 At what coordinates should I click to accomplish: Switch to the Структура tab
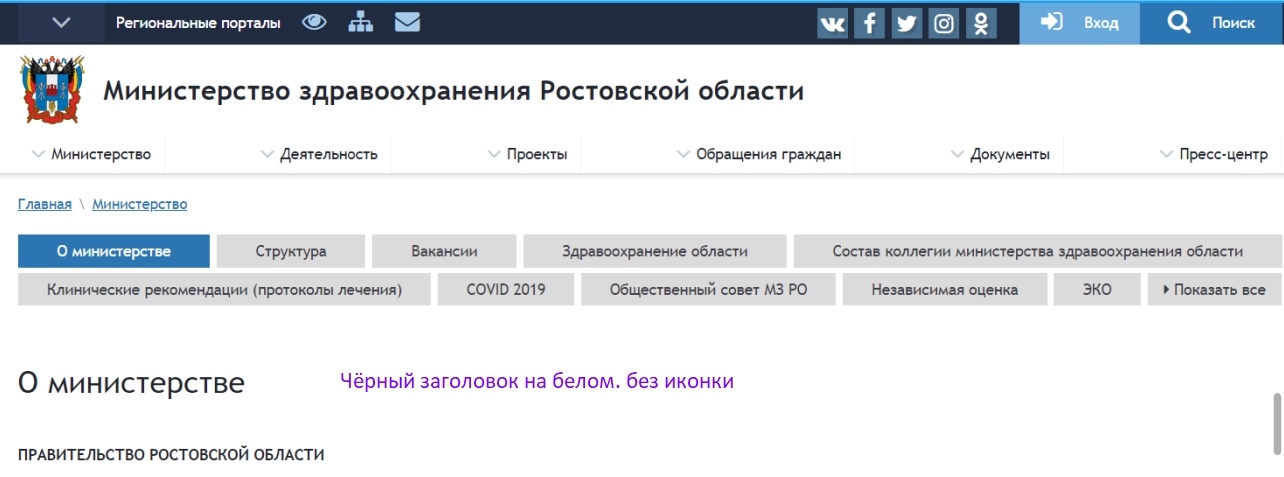coord(290,251)
